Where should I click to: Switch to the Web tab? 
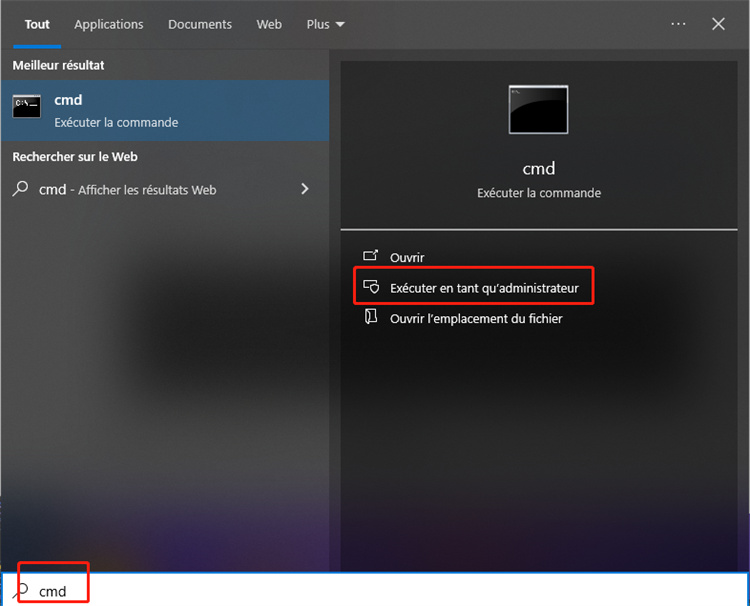(x=269, y=24)
